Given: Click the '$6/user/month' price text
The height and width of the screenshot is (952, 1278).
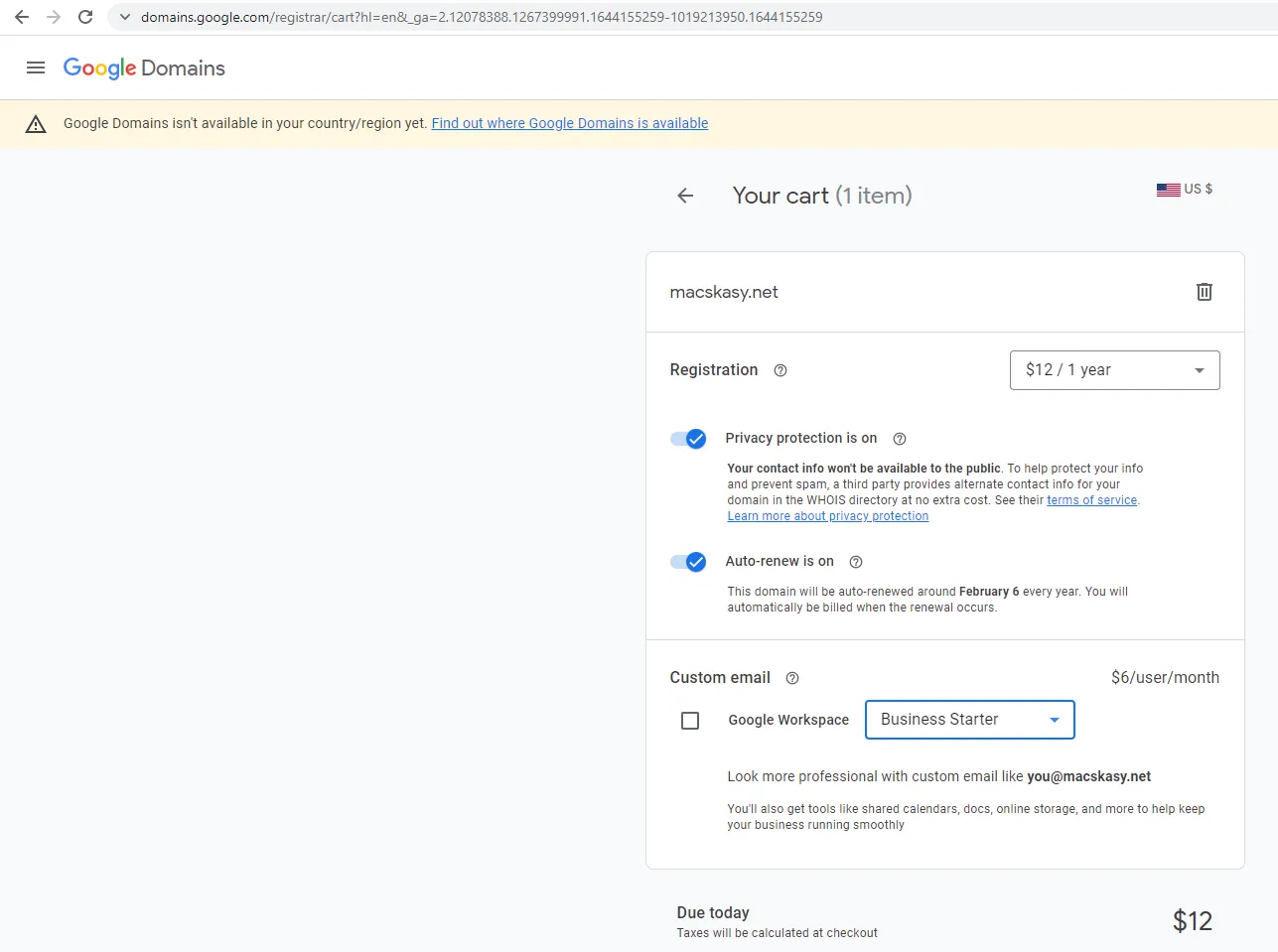Looking at the screenshot, I should tap(1166, 677).
